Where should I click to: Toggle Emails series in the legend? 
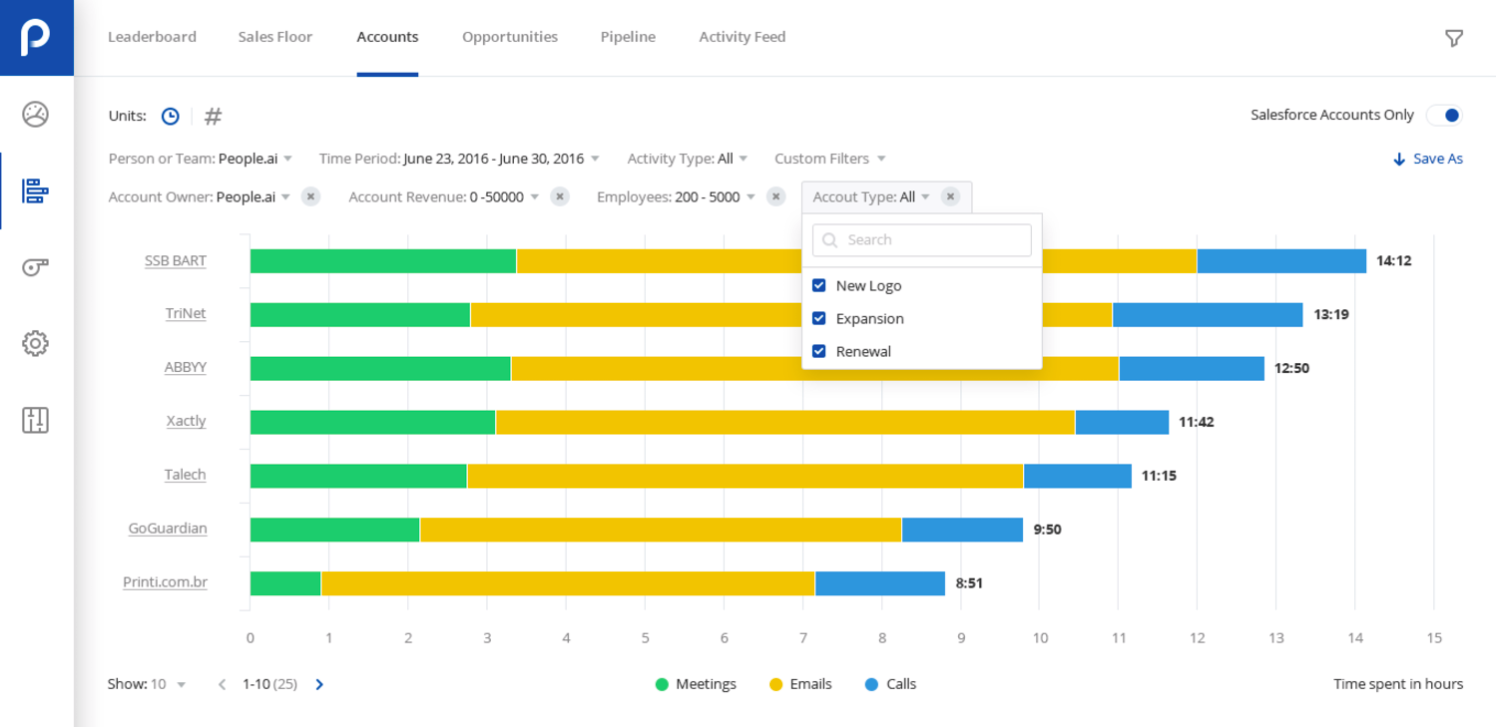pyautogui.click(x=799, y=685)
